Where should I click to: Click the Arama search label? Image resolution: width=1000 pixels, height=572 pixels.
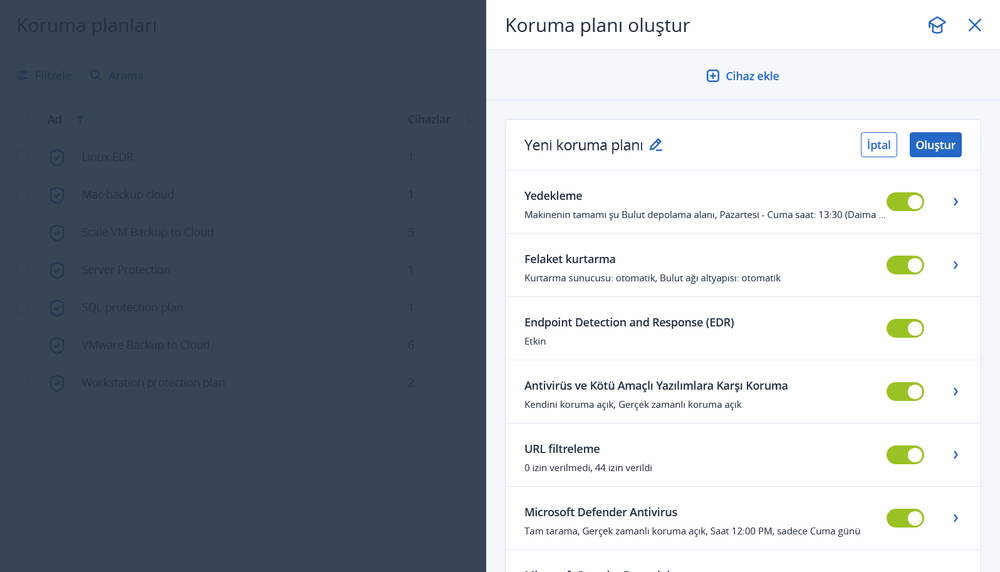click(126, 75)
